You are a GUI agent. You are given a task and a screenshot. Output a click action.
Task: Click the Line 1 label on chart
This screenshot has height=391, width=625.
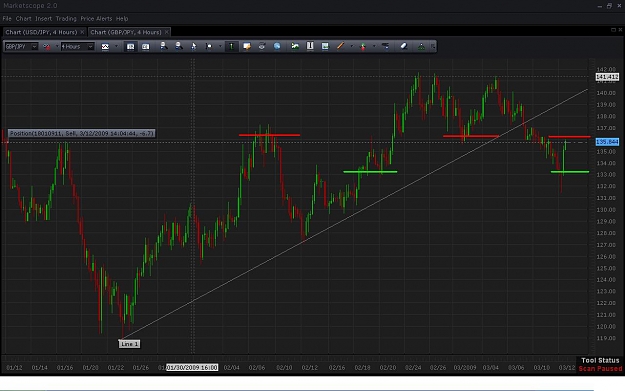coord(129,344)
